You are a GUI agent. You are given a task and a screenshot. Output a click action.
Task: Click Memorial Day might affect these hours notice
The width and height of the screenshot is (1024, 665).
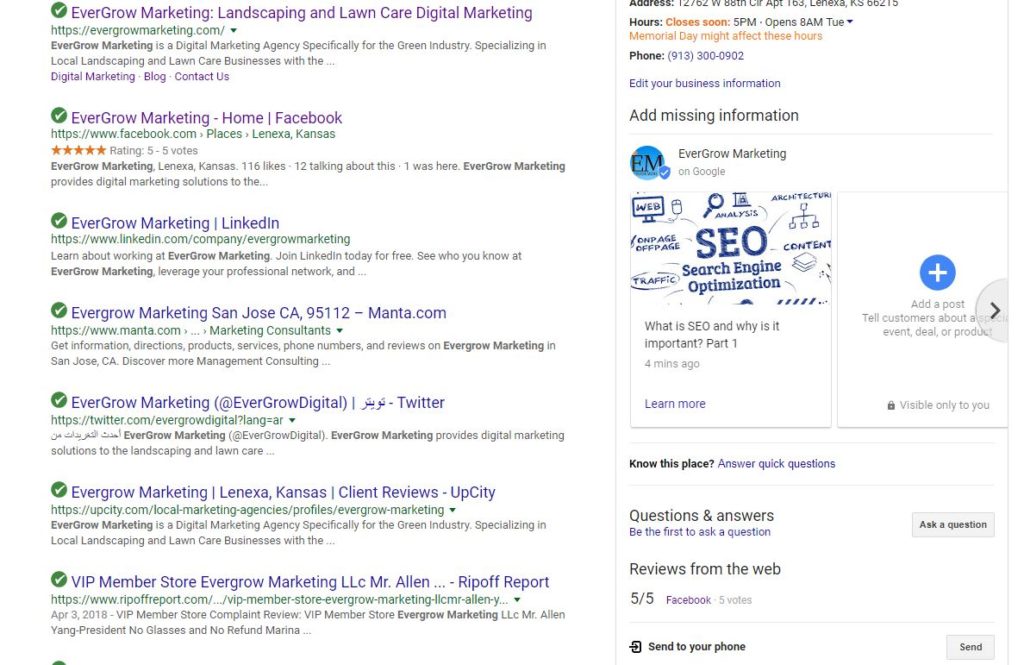[726, 37]
